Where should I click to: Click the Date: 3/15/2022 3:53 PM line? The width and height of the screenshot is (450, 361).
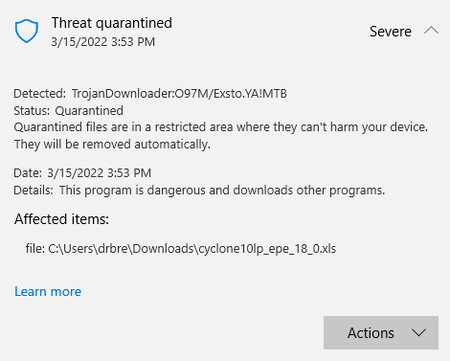[x=82, y=173]
